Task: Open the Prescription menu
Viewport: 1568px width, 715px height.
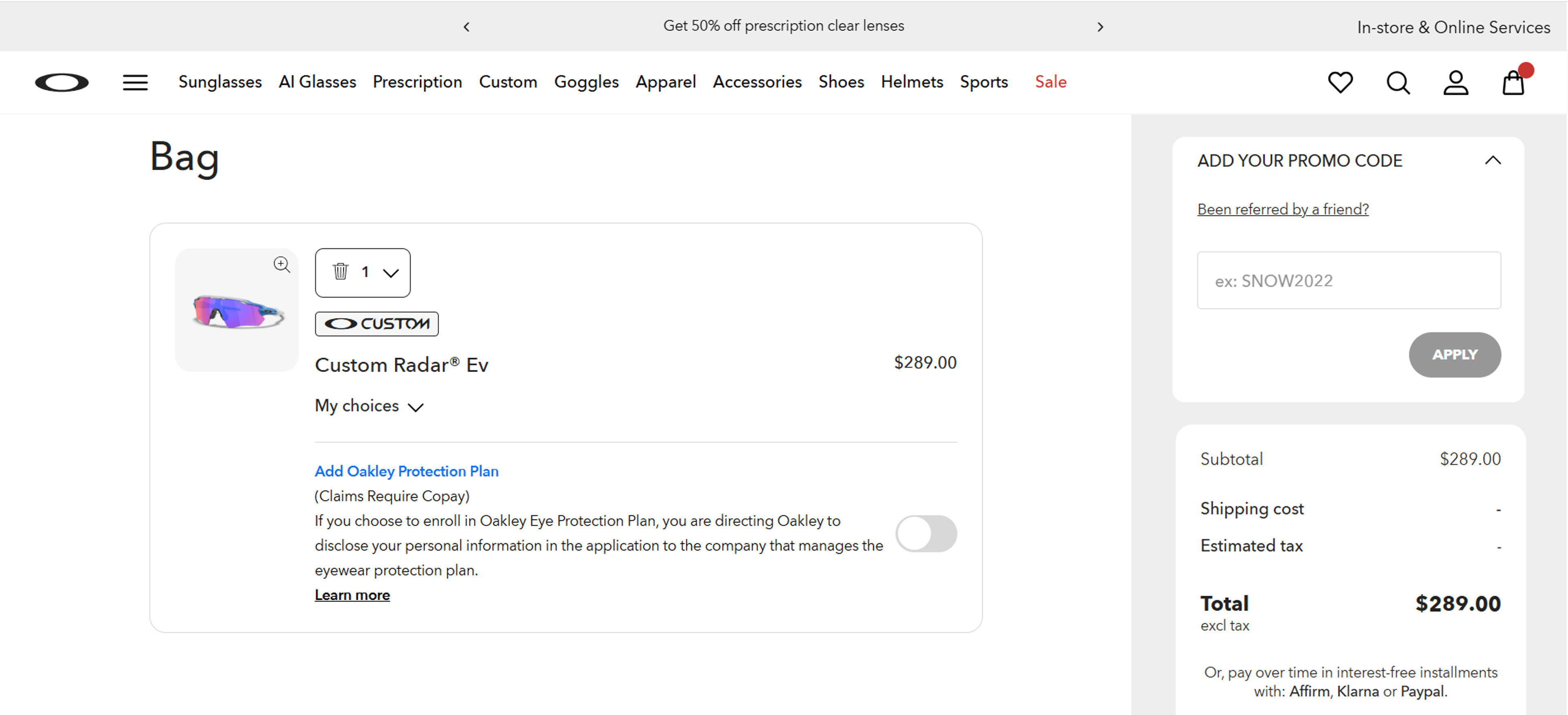Action: click(x=418, y=82)
